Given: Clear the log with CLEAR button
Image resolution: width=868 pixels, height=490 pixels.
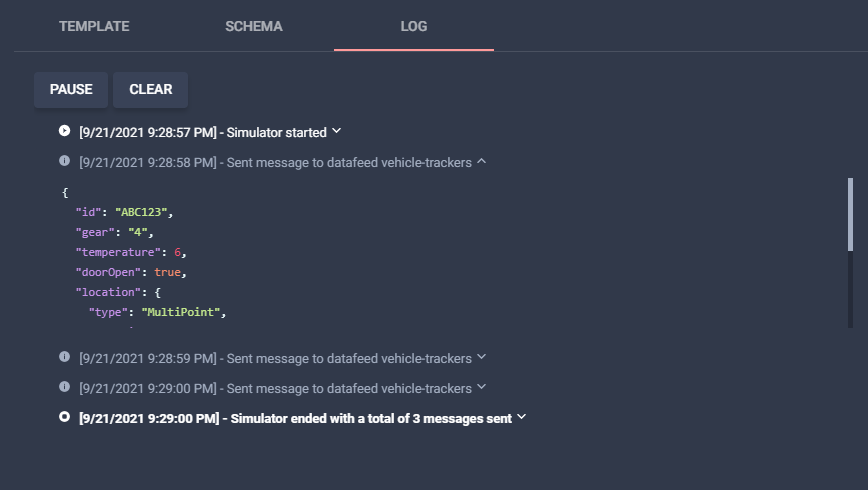Looking at the screenshot, I should point(151,89).
